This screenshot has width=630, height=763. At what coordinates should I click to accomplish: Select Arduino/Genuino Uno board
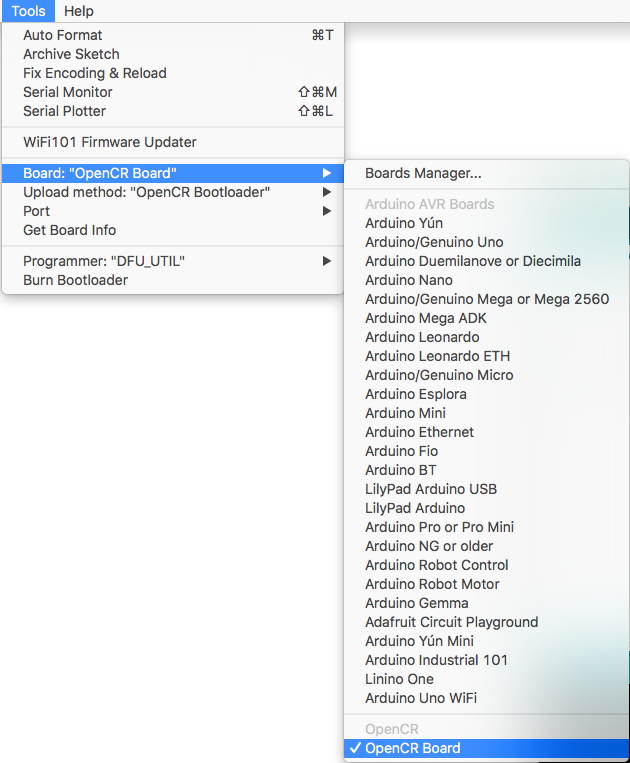tap(486, 242)
